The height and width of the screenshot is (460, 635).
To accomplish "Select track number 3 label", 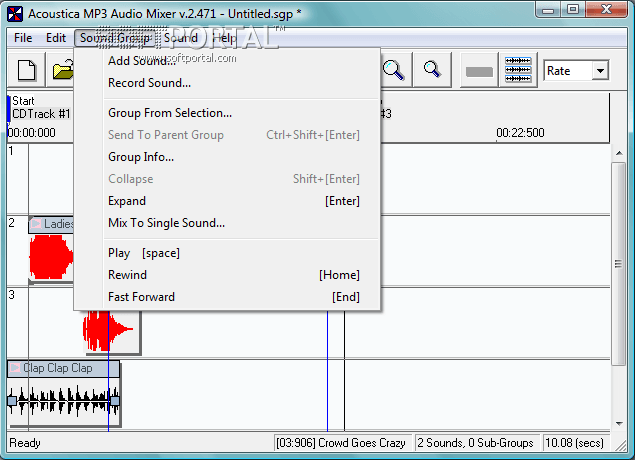I will pos(12,295).
